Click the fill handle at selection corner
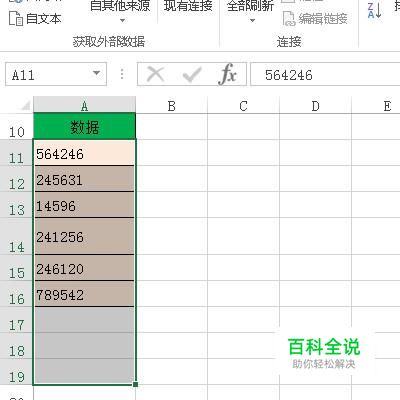400x400 pixels. pos(135,384)
